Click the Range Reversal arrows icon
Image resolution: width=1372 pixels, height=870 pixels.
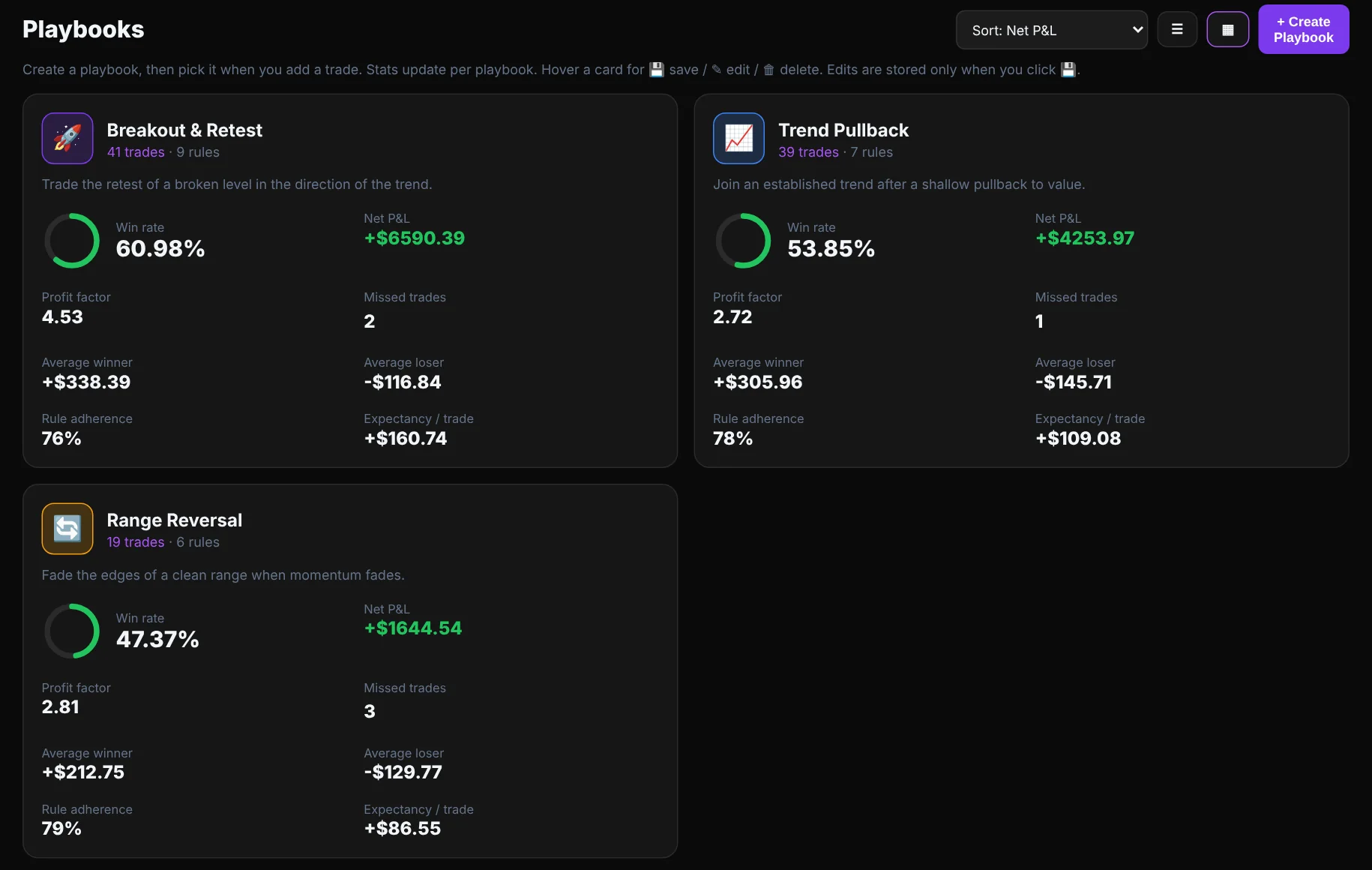[x=67, y=529]
